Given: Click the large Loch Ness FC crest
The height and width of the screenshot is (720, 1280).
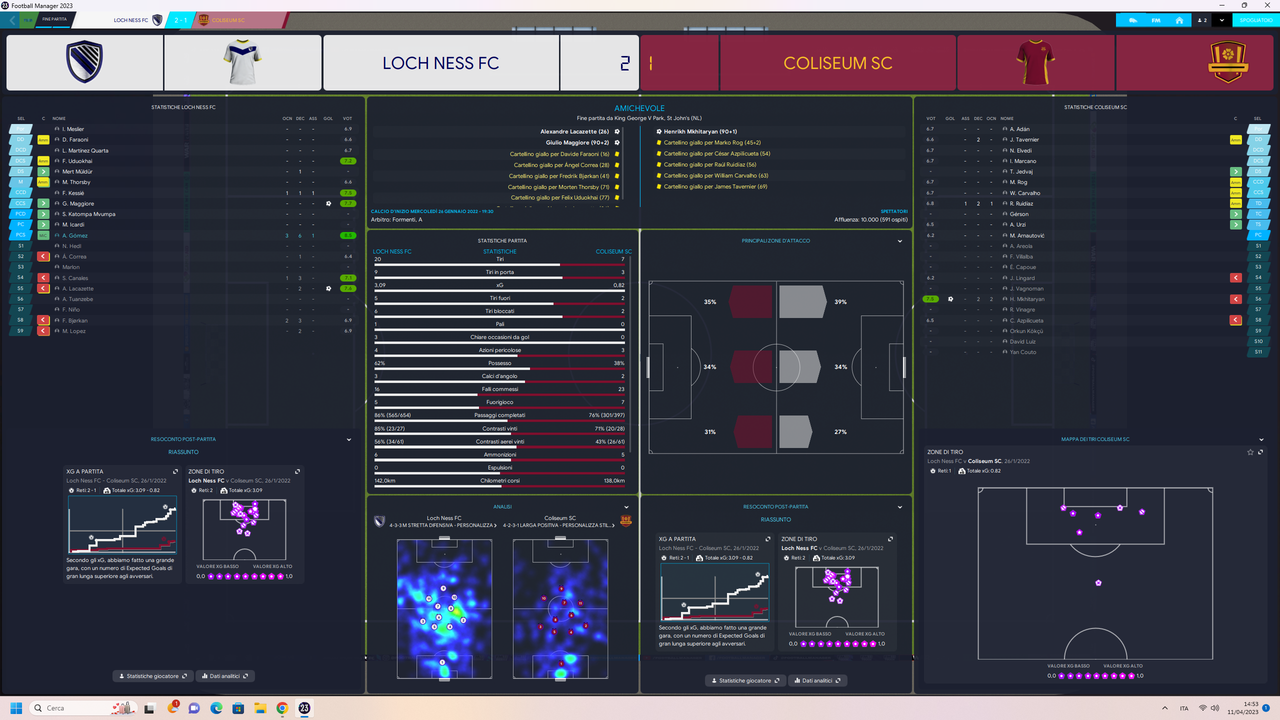Looking at the screenshot, I should pos(83,63).
